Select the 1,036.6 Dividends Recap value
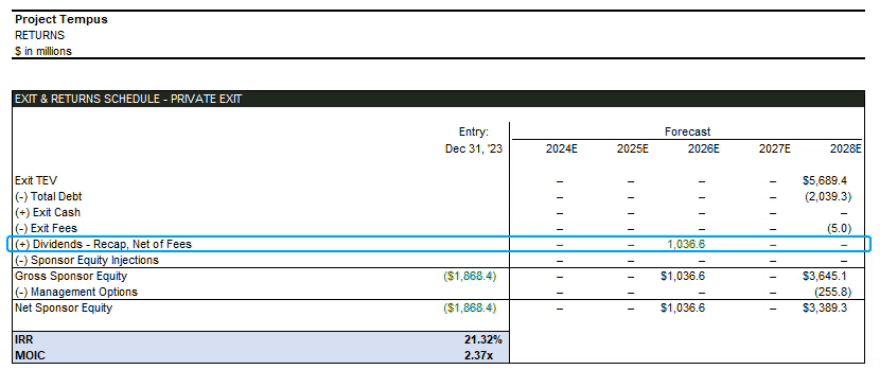The height and width of the screenshot is (368, 880). (686, 244)
